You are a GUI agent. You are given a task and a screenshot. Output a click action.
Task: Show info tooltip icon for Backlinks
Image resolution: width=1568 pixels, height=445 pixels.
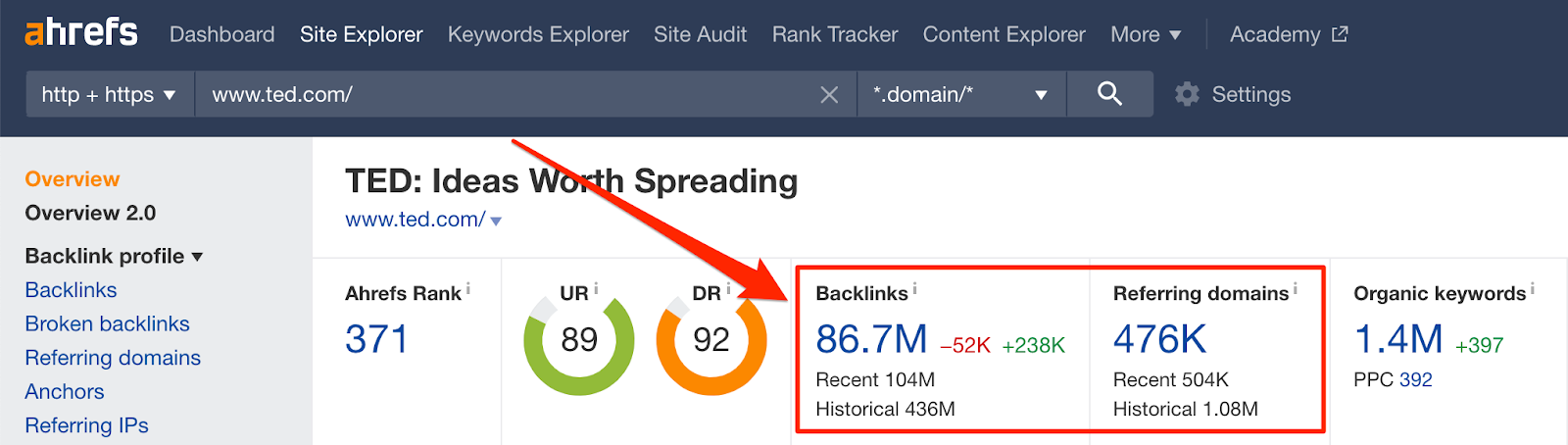pos(914,288)
